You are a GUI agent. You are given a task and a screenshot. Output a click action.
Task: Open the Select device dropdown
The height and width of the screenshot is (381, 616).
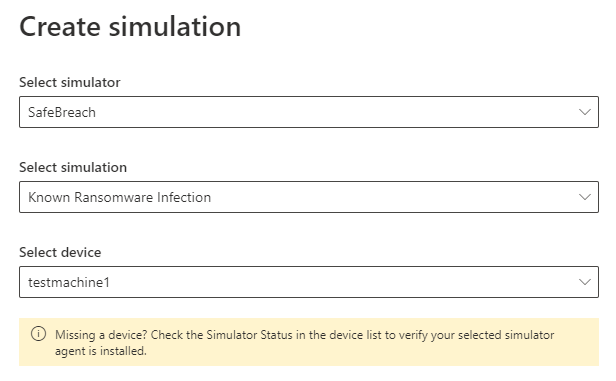point(309,282)
